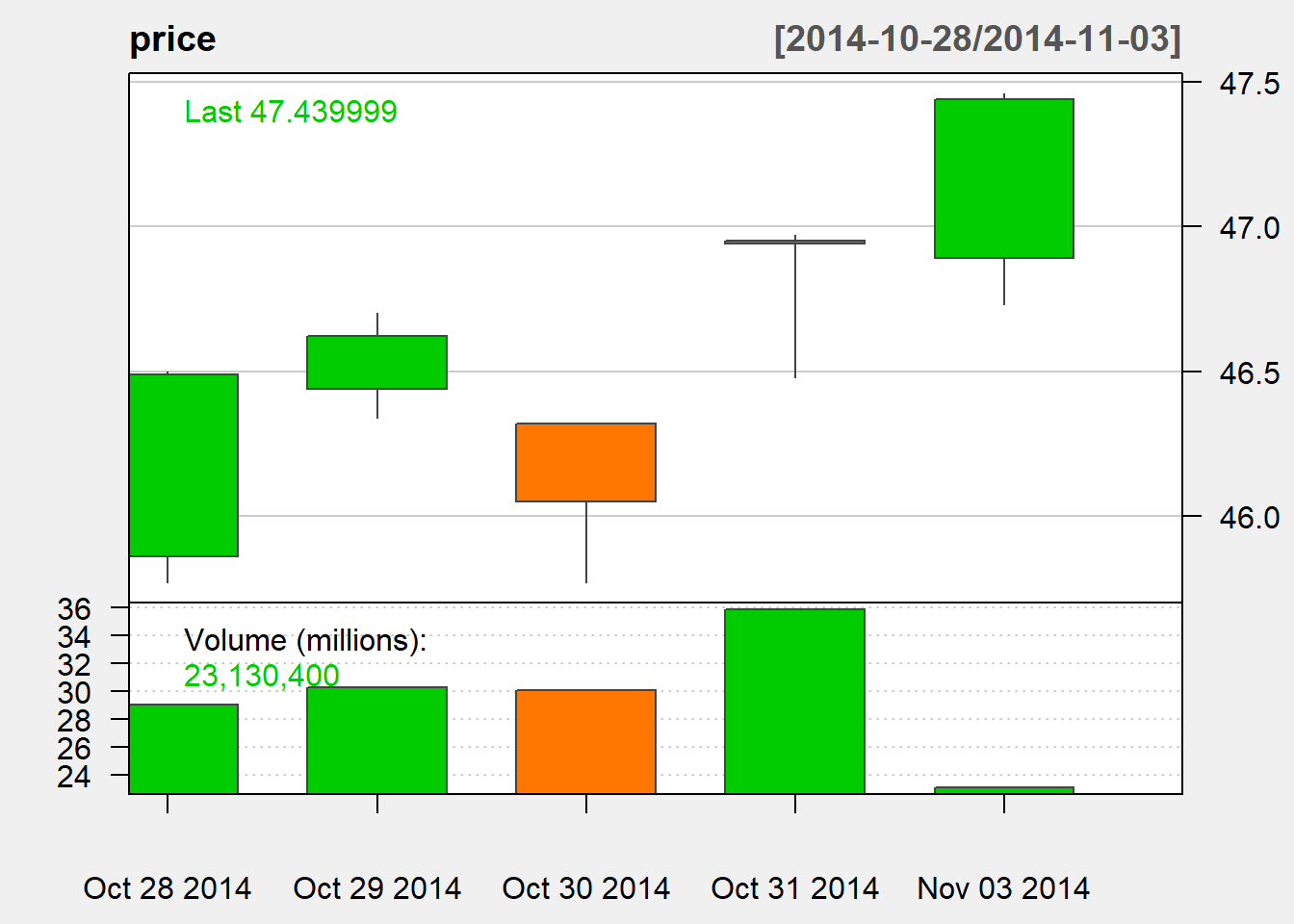Click the 46.0 price axis label

pos(1249,518)
